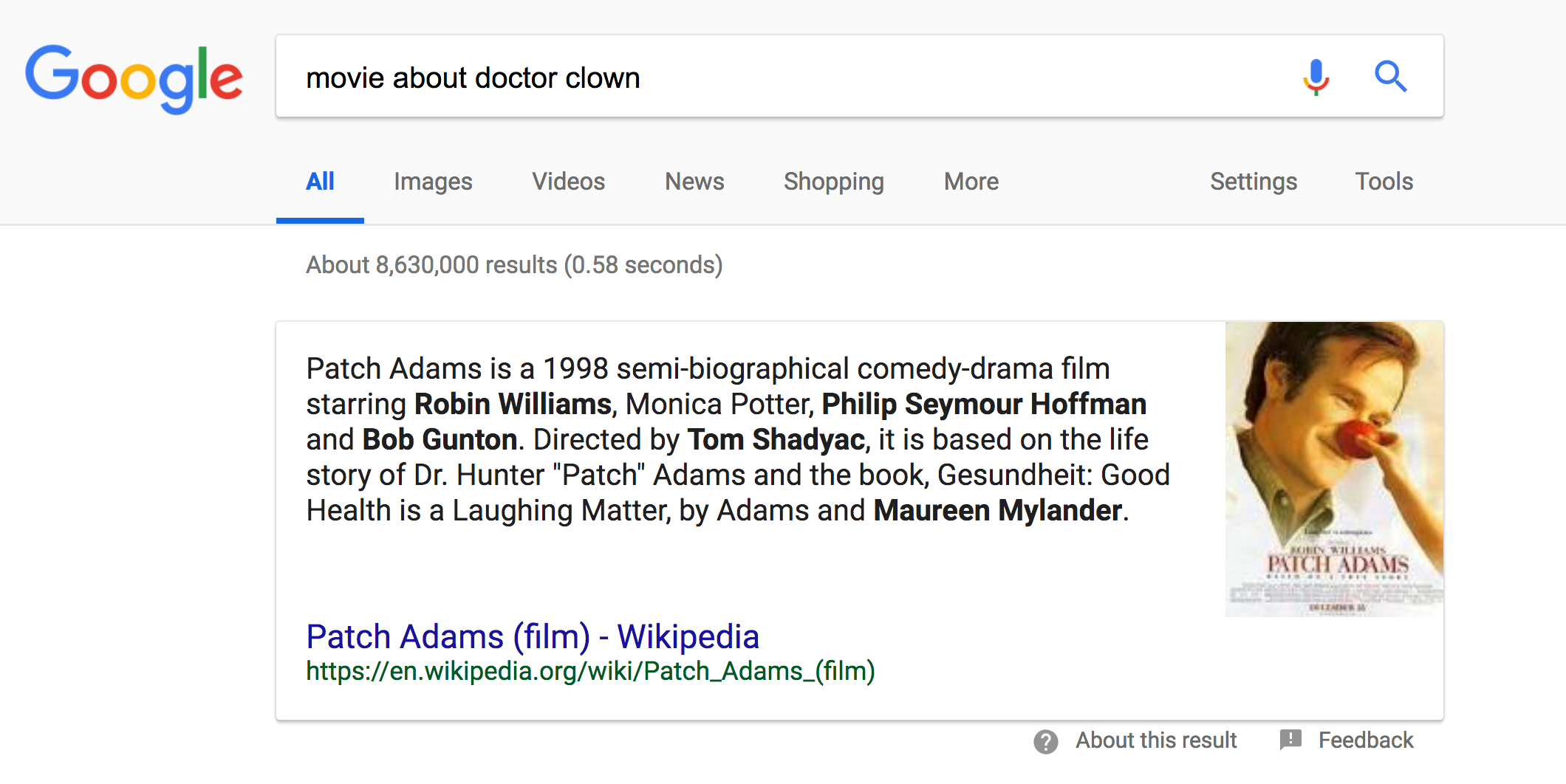Open the Tools options

click(1384, 182)
